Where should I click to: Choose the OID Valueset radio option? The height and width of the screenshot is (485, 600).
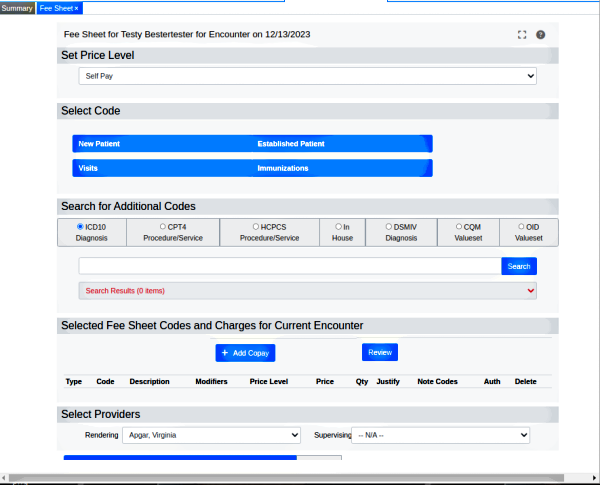pos(521,227)
